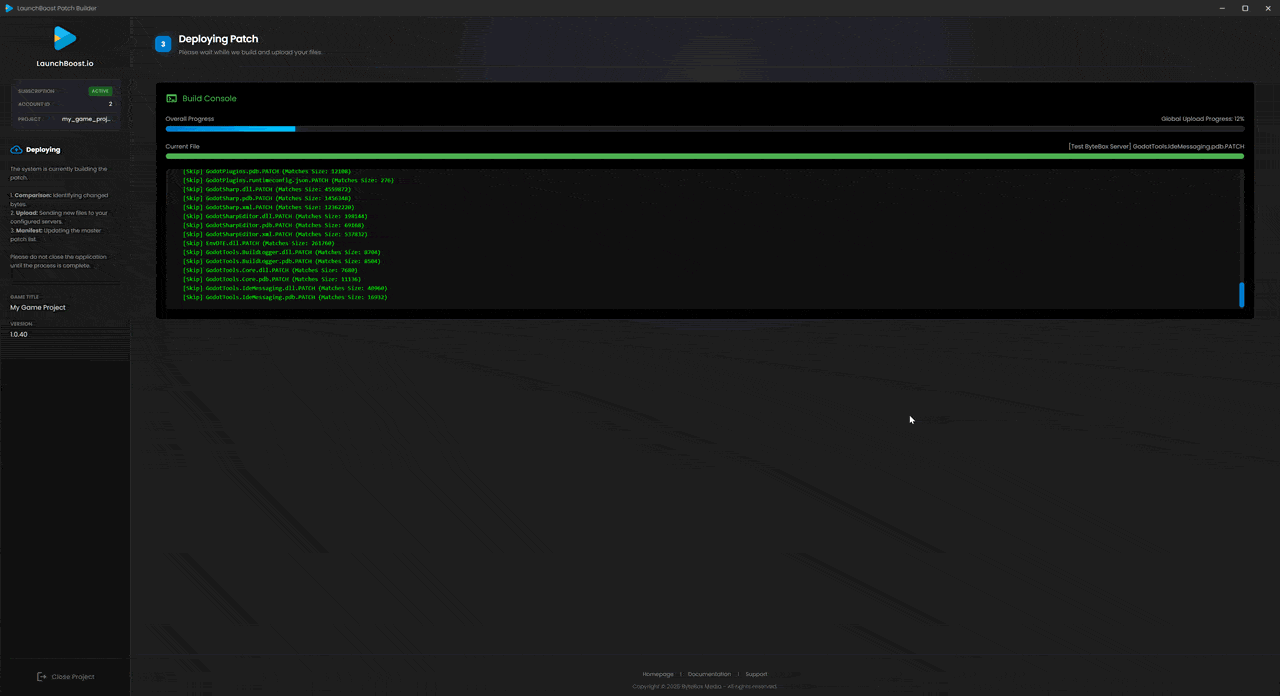
Task: Minimize the LaunchBoost Patch Builder window
Action: (1222, 8)
